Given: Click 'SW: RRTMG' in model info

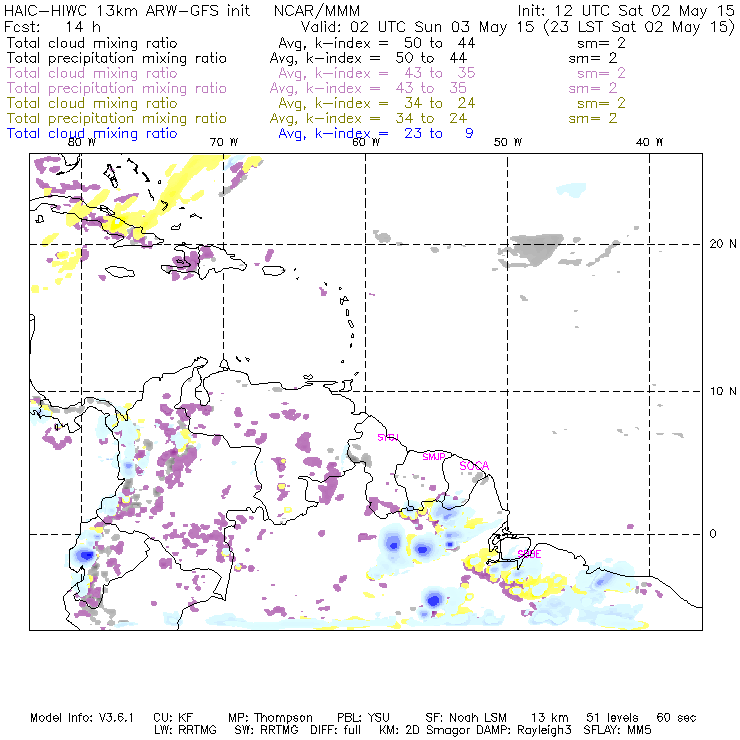Looking at the screenshot, I should pos(266,730).
